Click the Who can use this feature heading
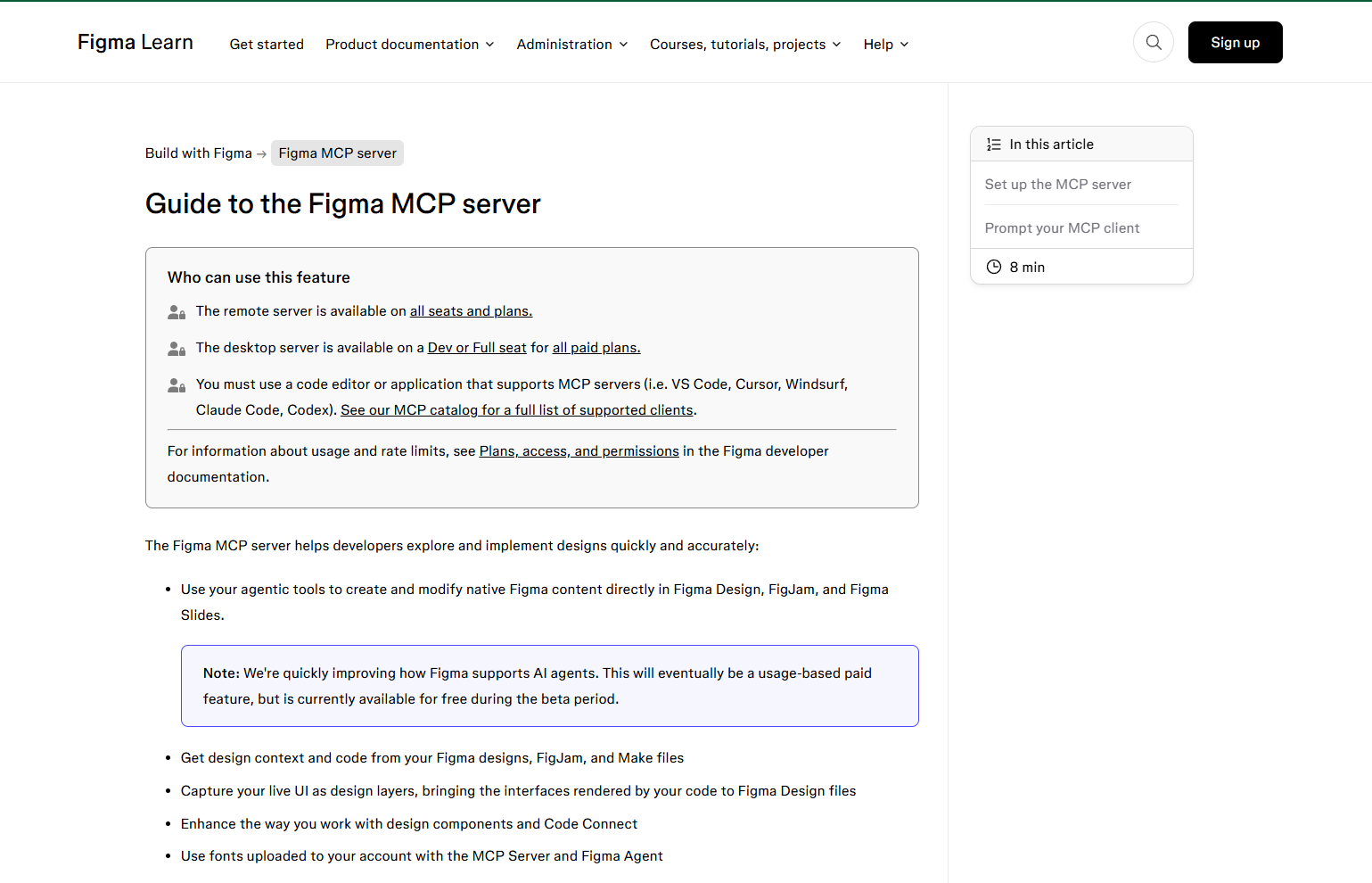Viewport: 1372px width, 883px height. (x=259, y=277)
